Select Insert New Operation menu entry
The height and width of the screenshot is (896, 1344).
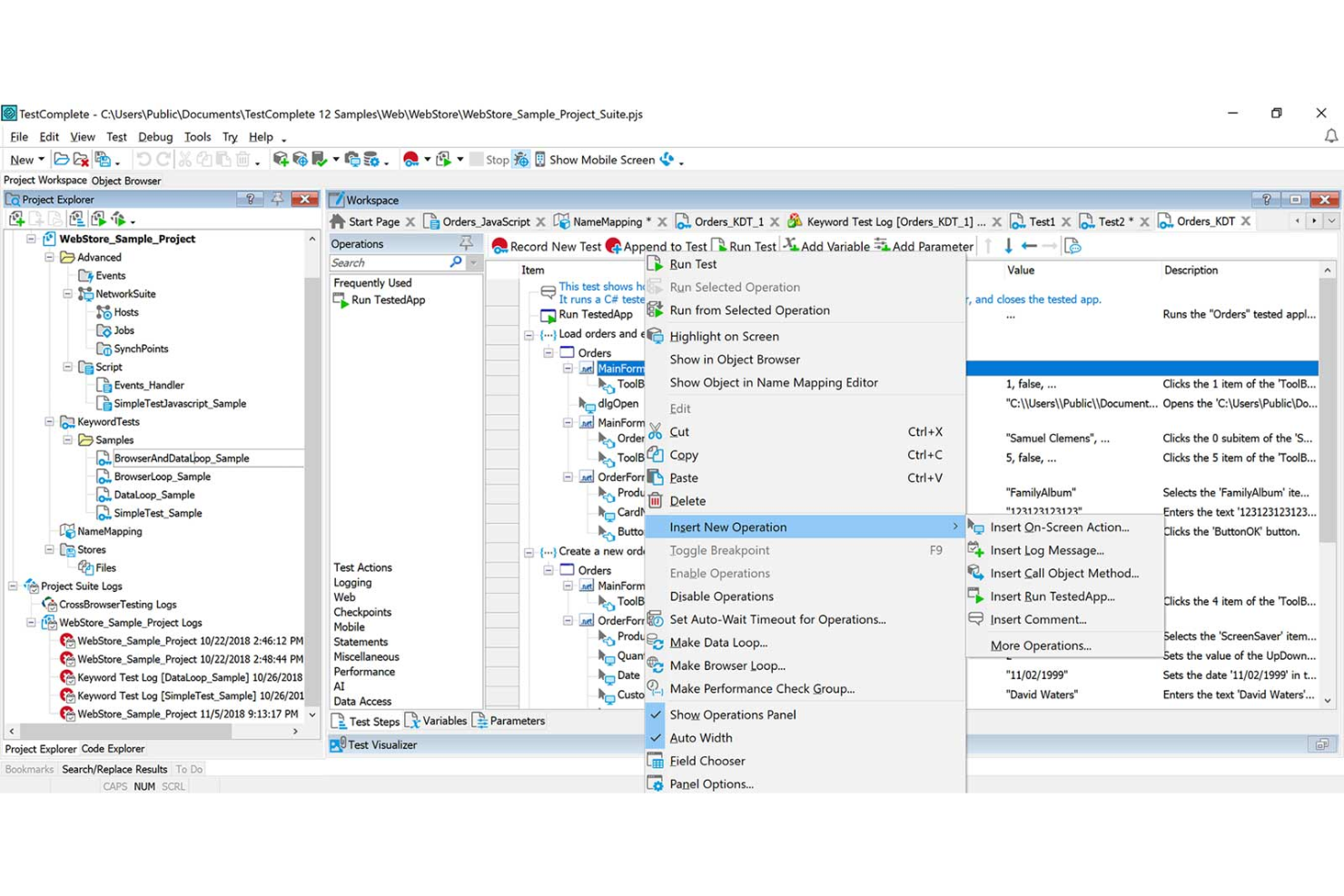805,527
